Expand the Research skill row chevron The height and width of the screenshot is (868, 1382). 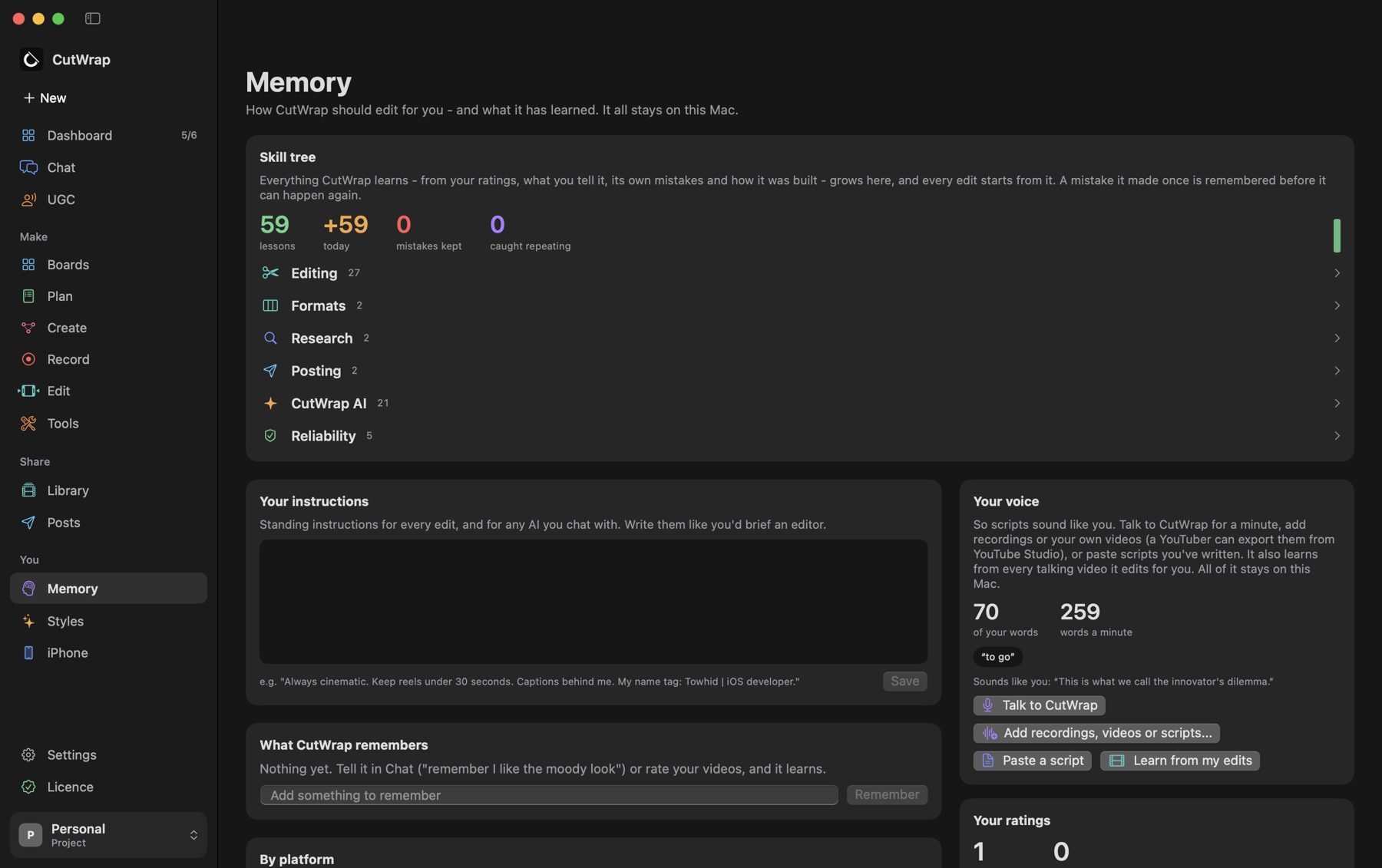tap(1337, 338)
